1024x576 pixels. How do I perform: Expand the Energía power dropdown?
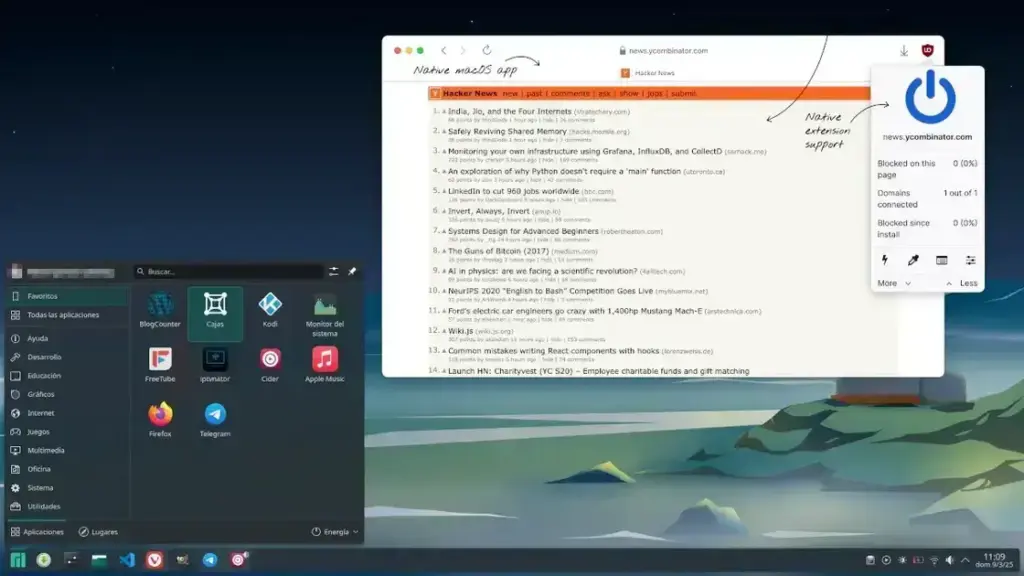pyautogui.click(x=335, y=532)
